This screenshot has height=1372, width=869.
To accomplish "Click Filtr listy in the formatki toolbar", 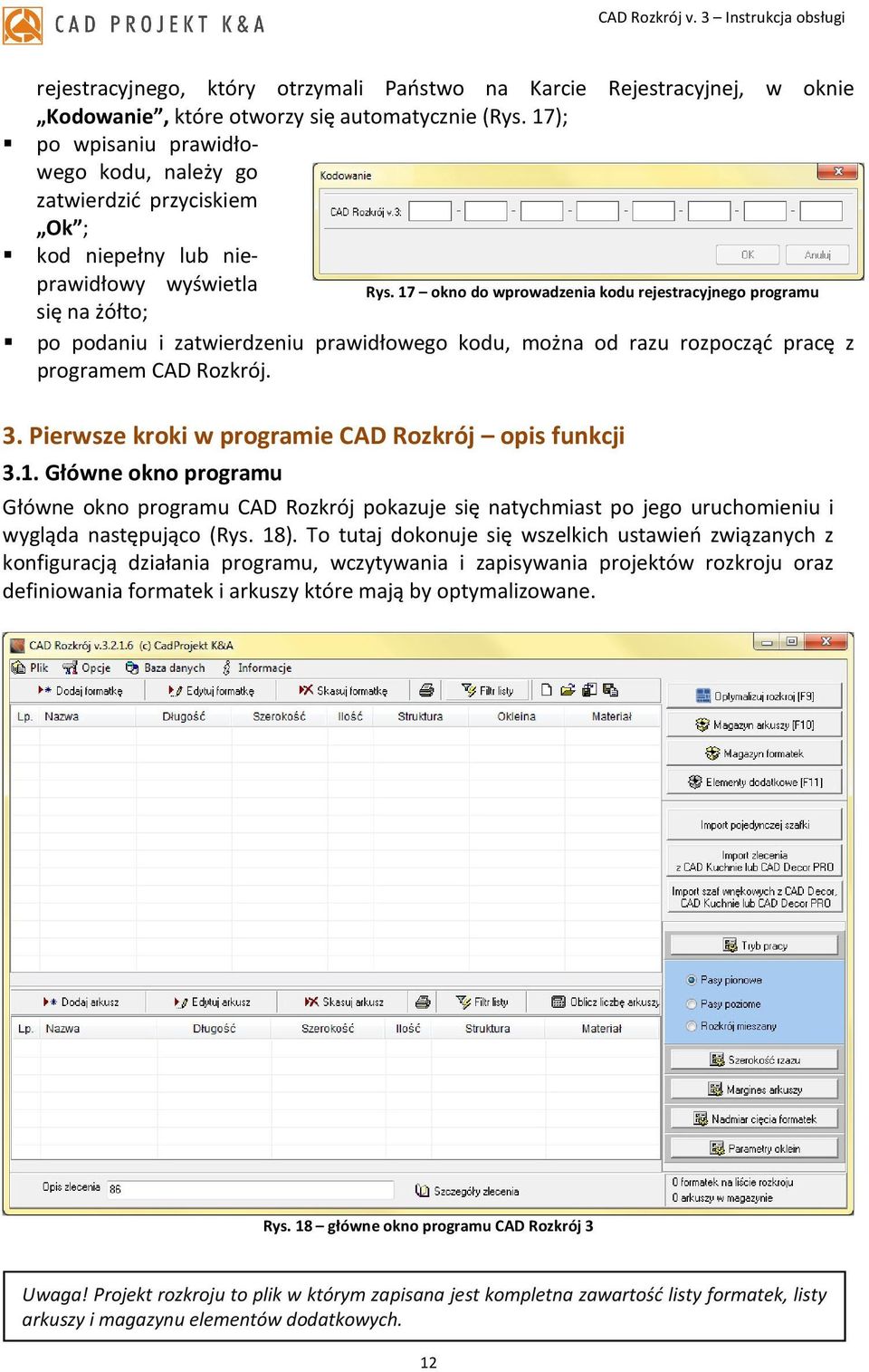I will (x=487, y=690).
